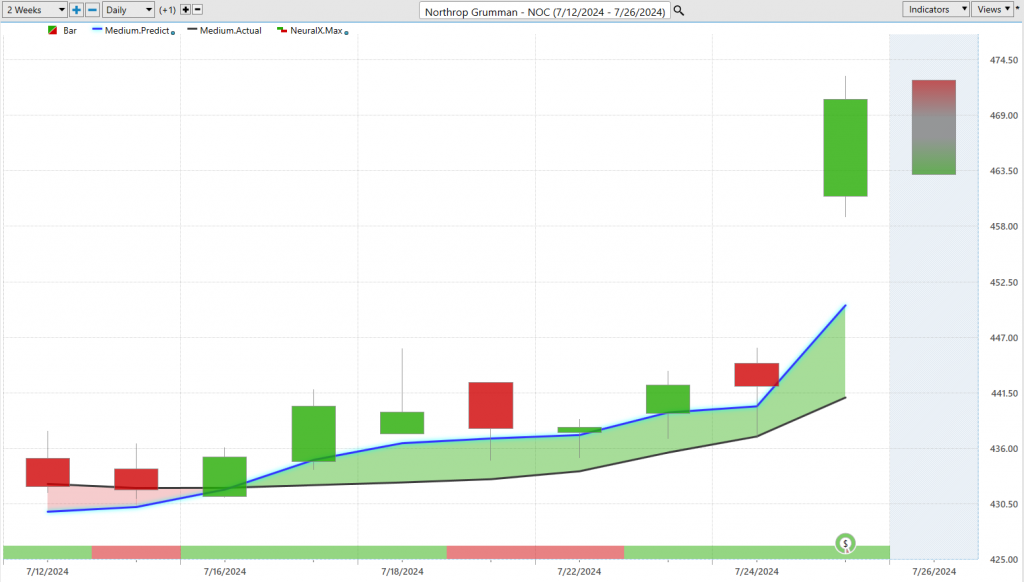1024x582 pixels.
Task: Open the 2 Weeks range dropdown
Action: click(34, 9)
